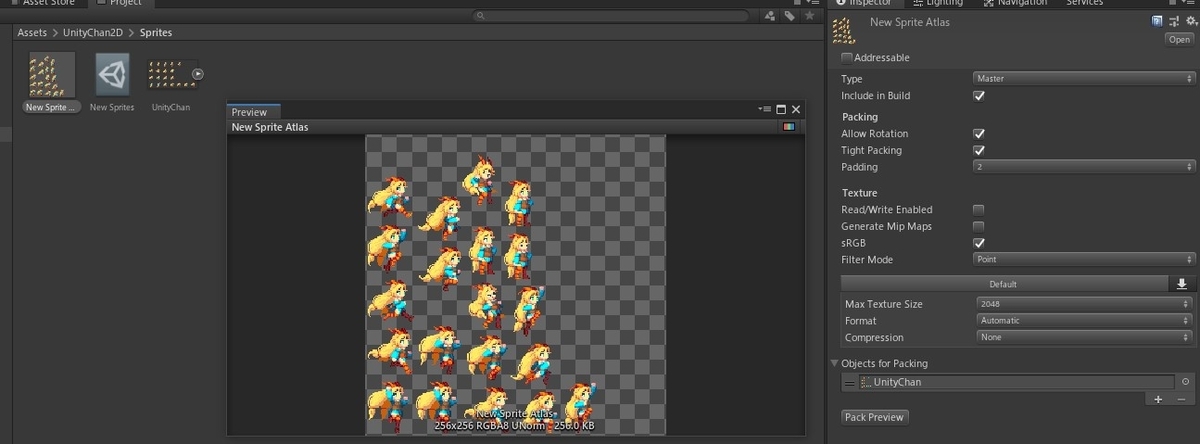Expand UnityChan sprite sheet with arrow button
This screenshot has width=1200, height=444.
click(x=198, y=73)
